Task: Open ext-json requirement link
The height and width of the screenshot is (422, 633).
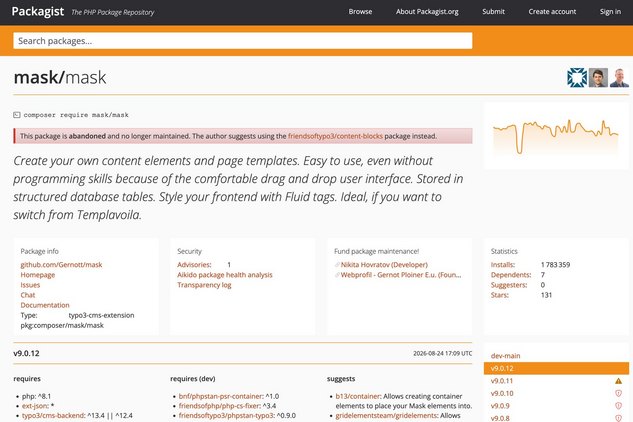Action: point(34,406)
